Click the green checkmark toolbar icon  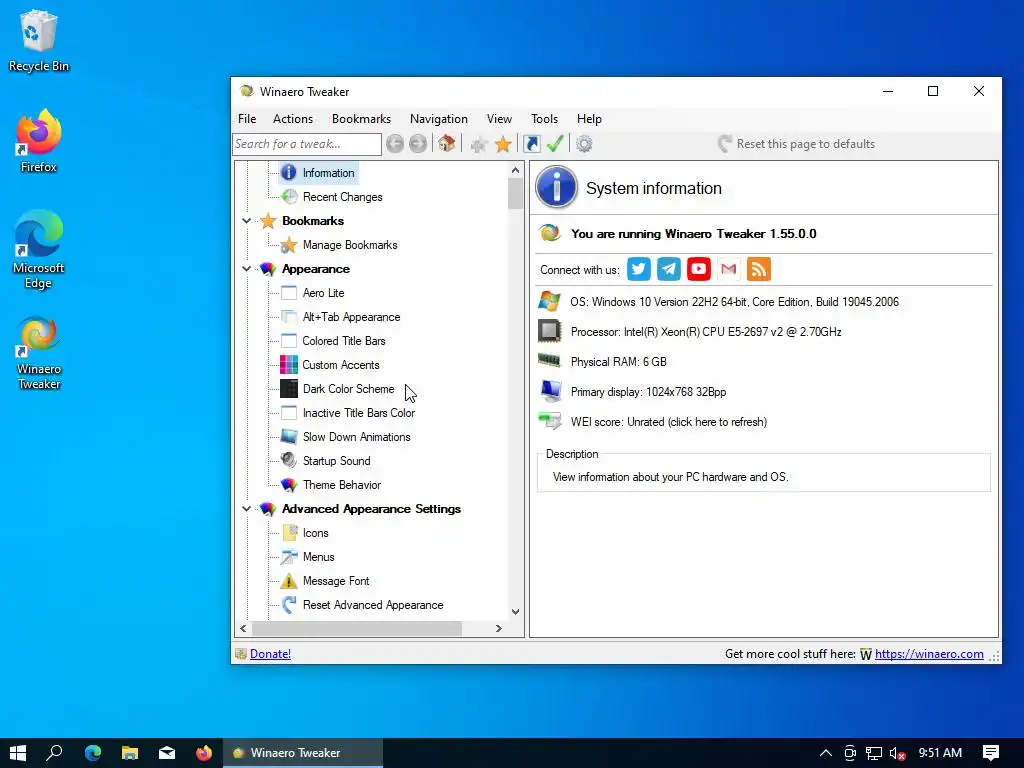pyautogui.click(x=555, y=144)
